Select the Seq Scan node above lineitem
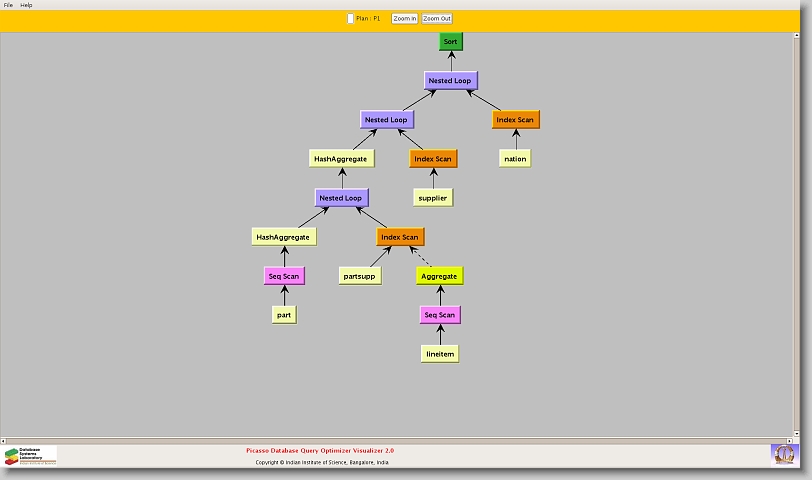This screenshot has width=812, height=480. tap(440, 315)
